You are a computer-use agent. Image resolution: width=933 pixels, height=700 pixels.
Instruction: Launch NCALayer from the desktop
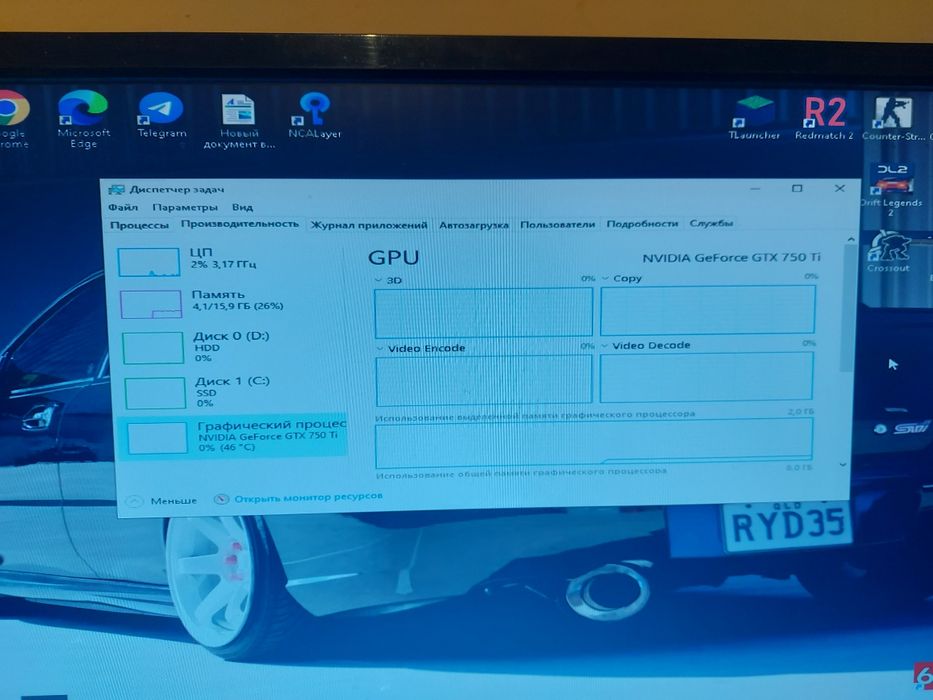[x=314, y=116]
